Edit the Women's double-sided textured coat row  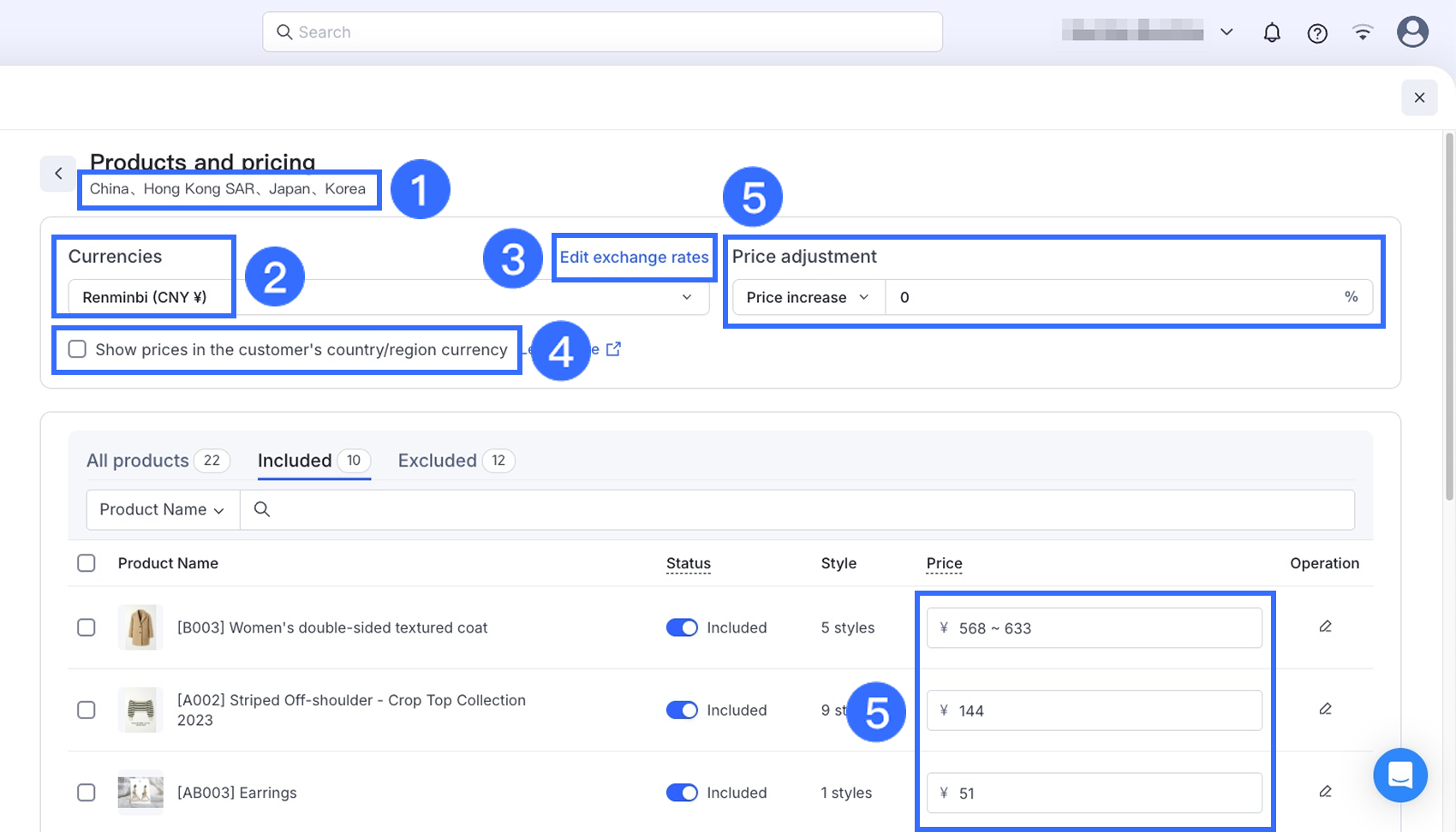1325,627
